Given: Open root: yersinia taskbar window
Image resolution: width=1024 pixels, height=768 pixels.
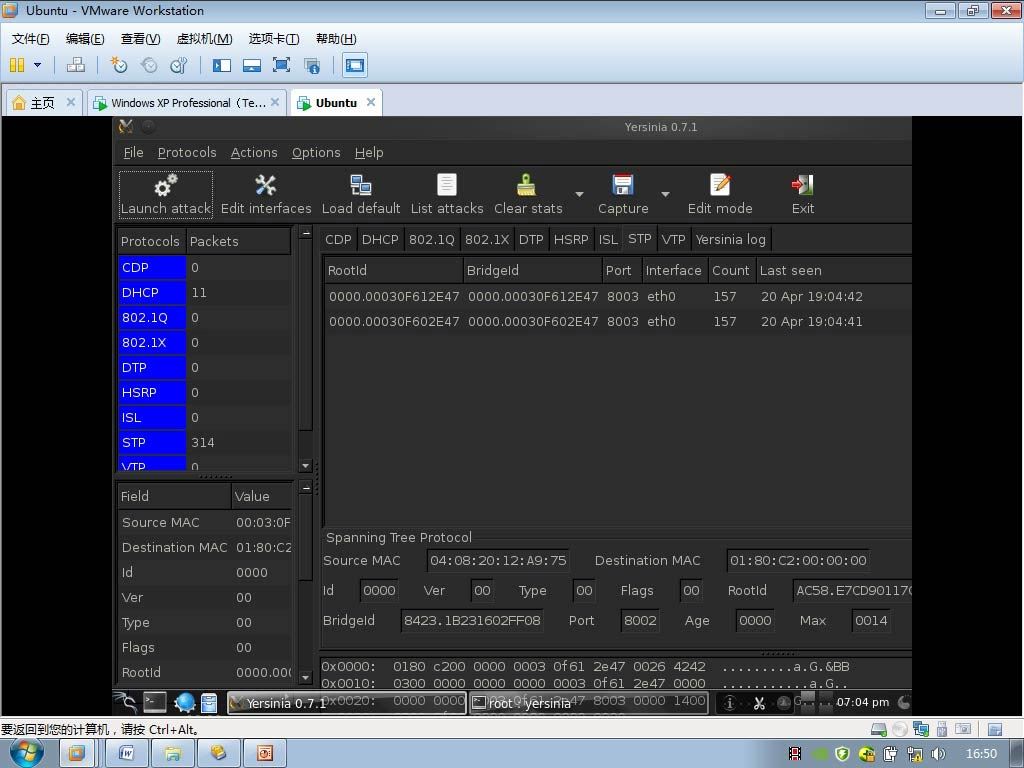Looking at the screenshot, I should click(588, 703).
